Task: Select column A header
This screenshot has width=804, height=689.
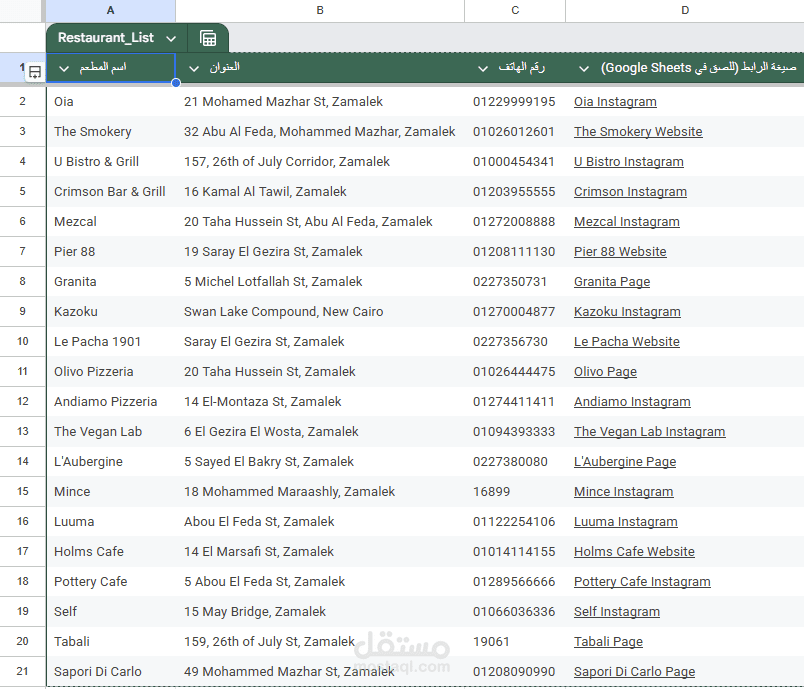Action: 110,10
